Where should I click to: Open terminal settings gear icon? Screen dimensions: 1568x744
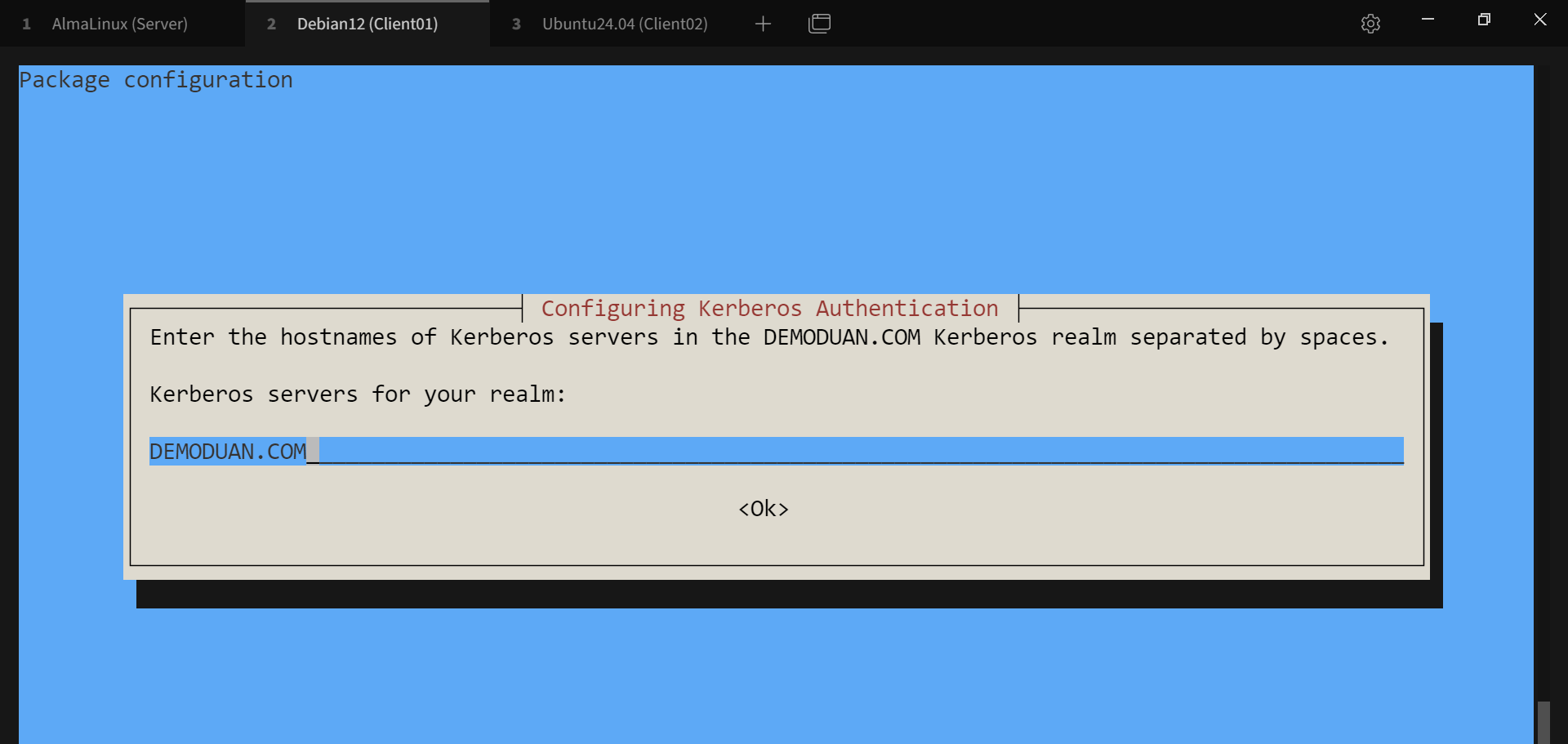(1370, 24)
